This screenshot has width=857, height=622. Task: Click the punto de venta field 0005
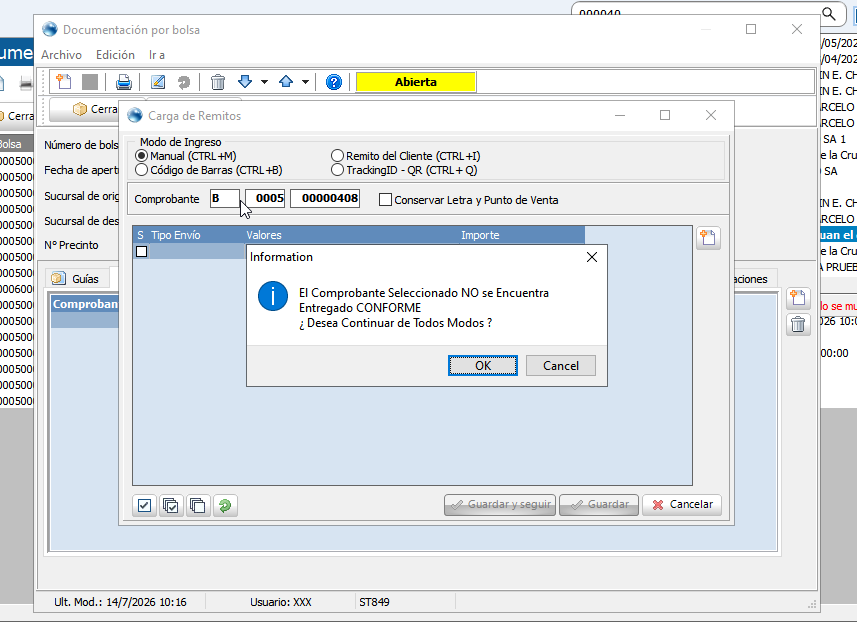point(265,198)
